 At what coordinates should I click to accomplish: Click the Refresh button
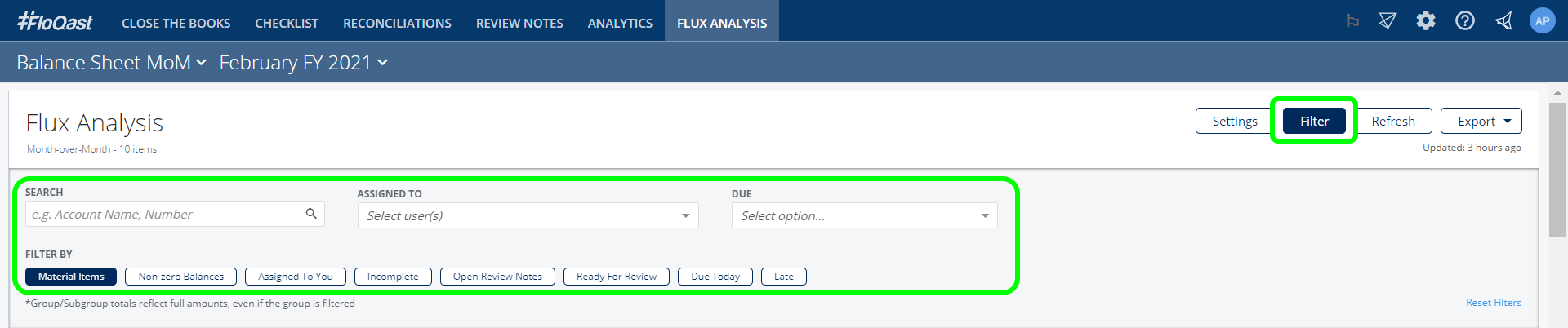pos(1393,121)
